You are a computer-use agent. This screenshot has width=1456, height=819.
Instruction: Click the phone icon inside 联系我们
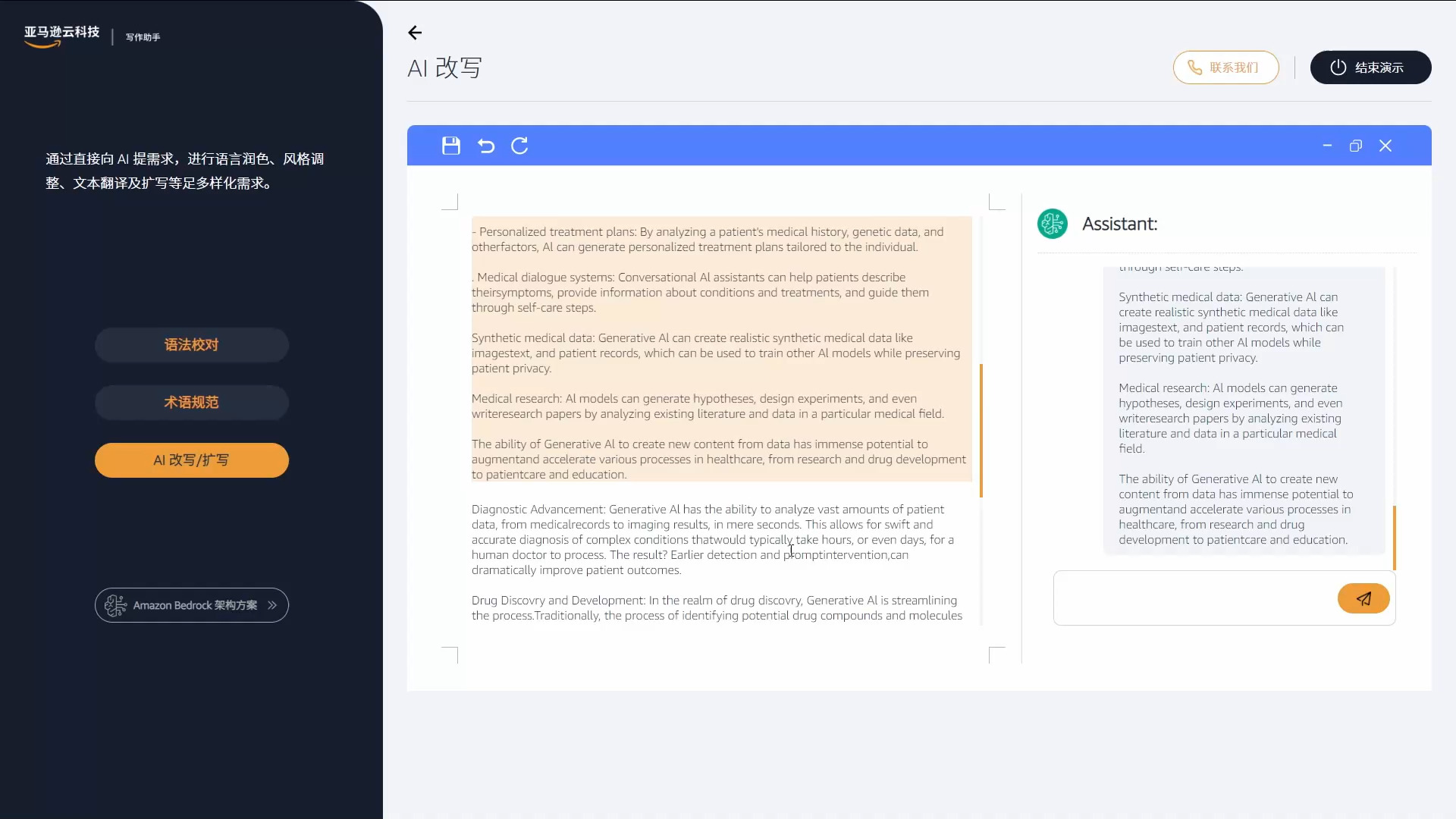(x=1196, y=67)
